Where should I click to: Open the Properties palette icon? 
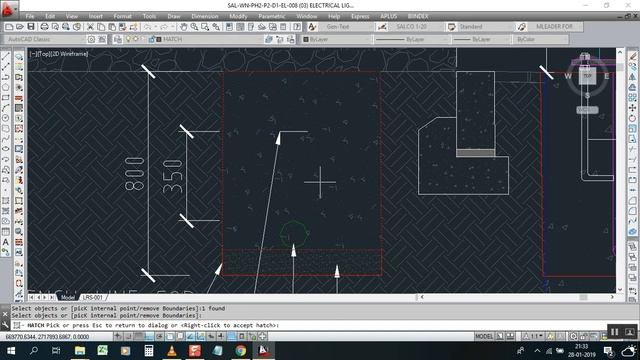pyautogui.click(x=229, y=27)
